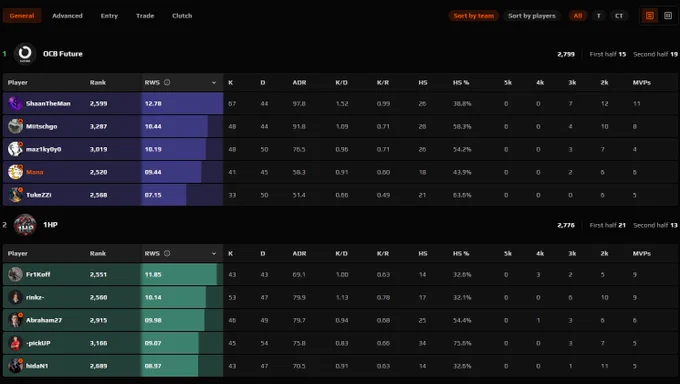Switch to the list layout view icon
Screen dimensions: 680x384
tap(650, 16)
